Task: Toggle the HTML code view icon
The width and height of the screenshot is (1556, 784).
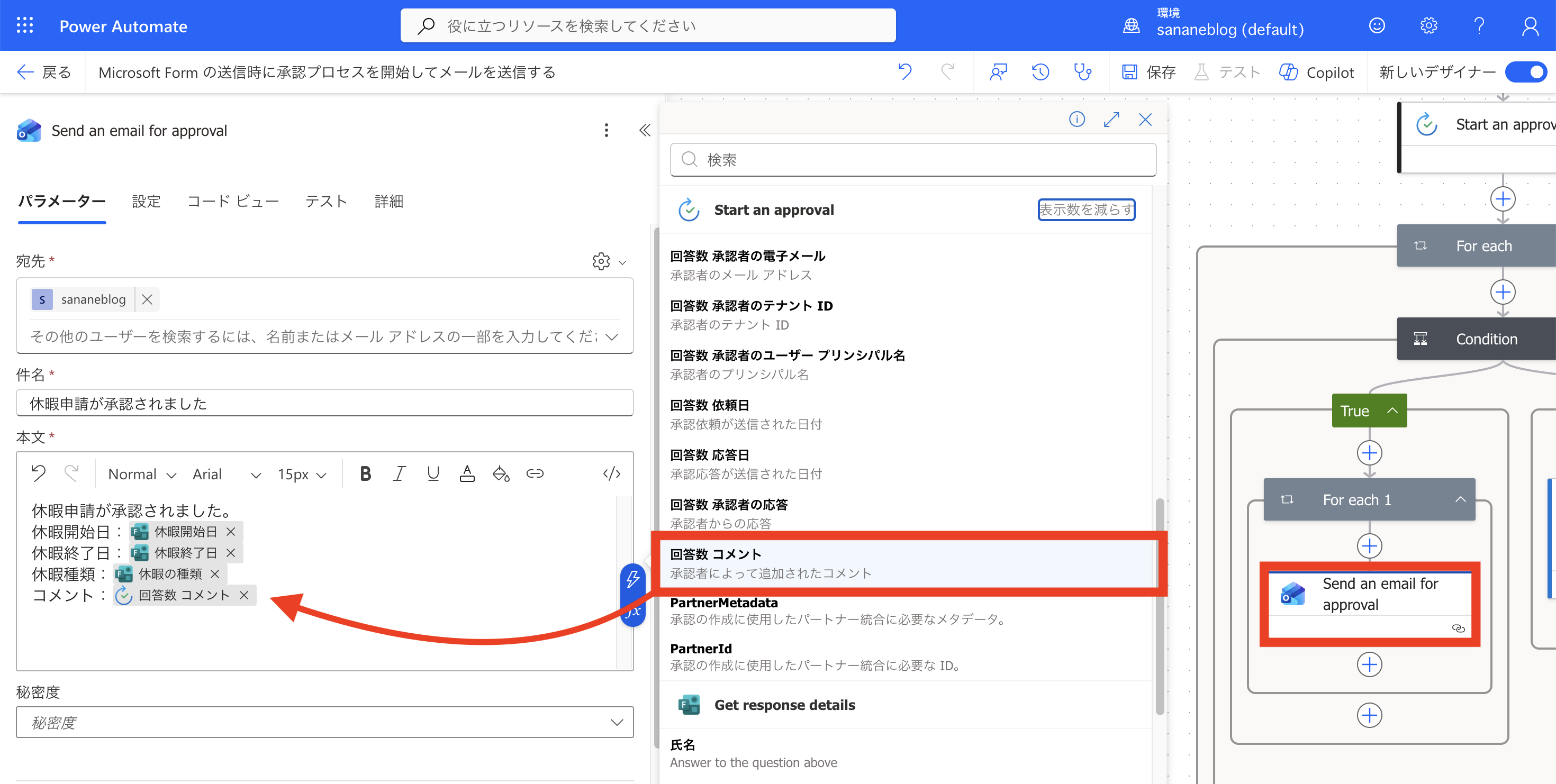Action: (611, 474)
